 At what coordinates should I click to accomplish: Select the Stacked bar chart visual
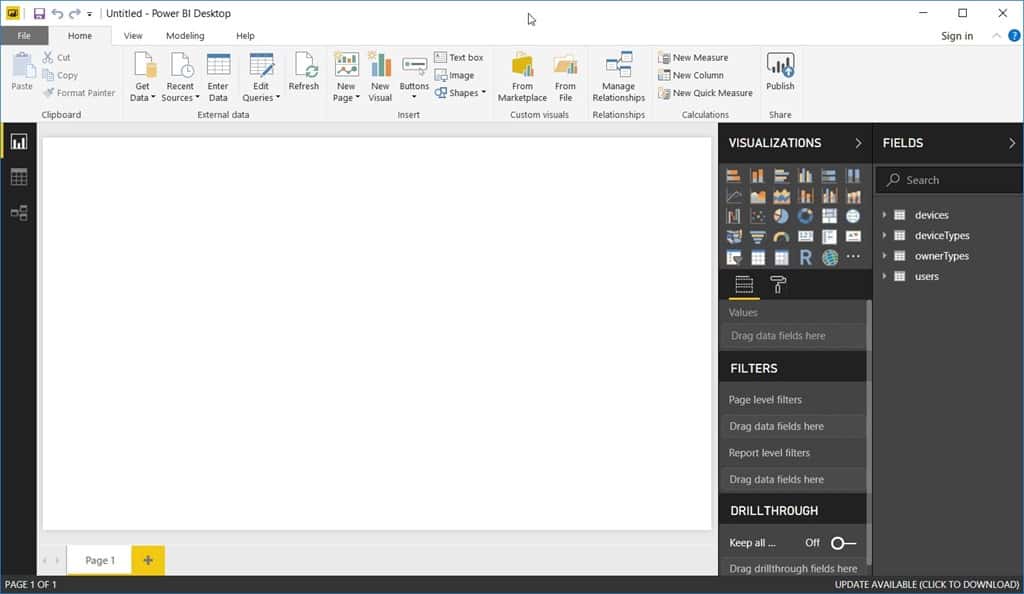(x=733, y=176)
